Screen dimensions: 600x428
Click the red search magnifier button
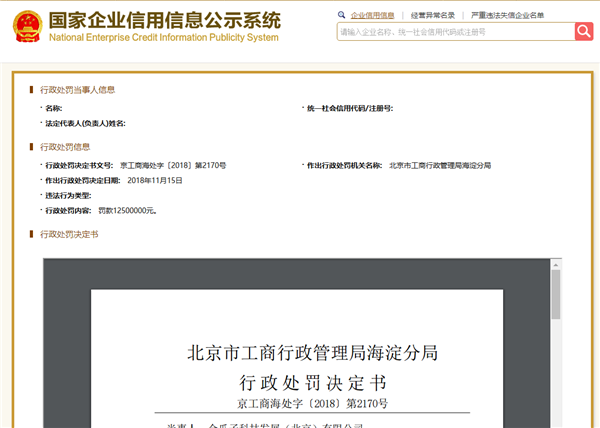click(584, 31)
